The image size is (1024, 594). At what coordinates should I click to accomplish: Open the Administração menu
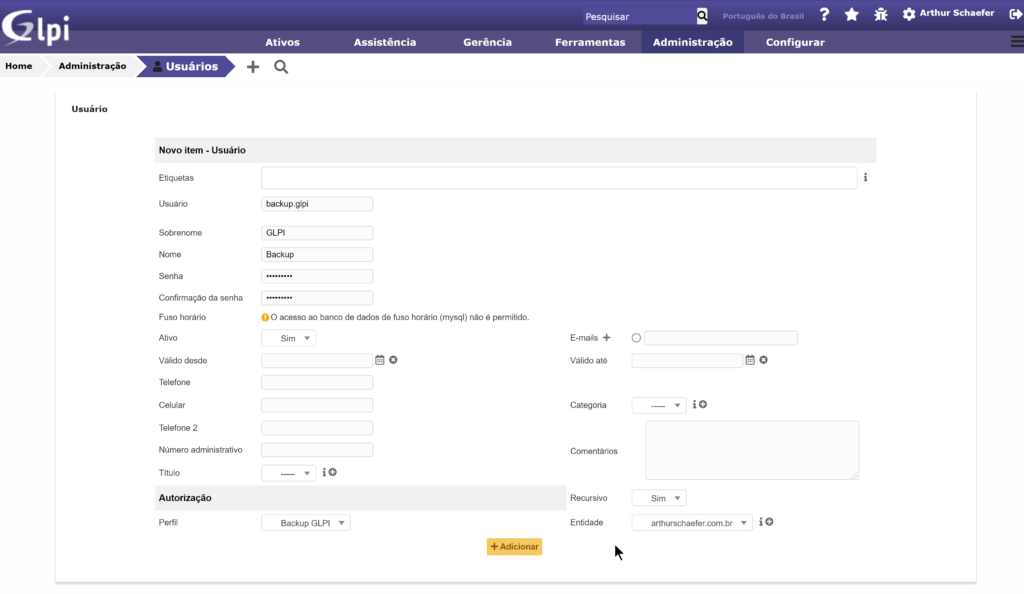(x=692, y=42)
